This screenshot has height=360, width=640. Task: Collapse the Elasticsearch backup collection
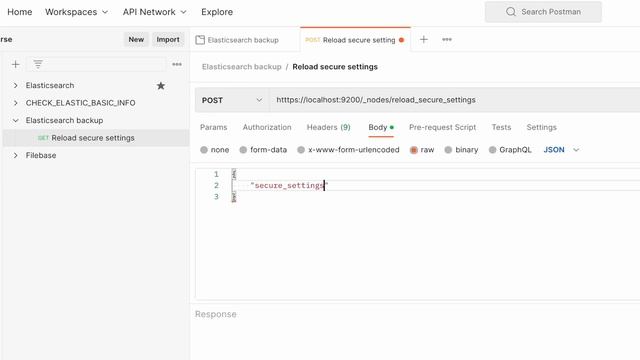(16, 120)
